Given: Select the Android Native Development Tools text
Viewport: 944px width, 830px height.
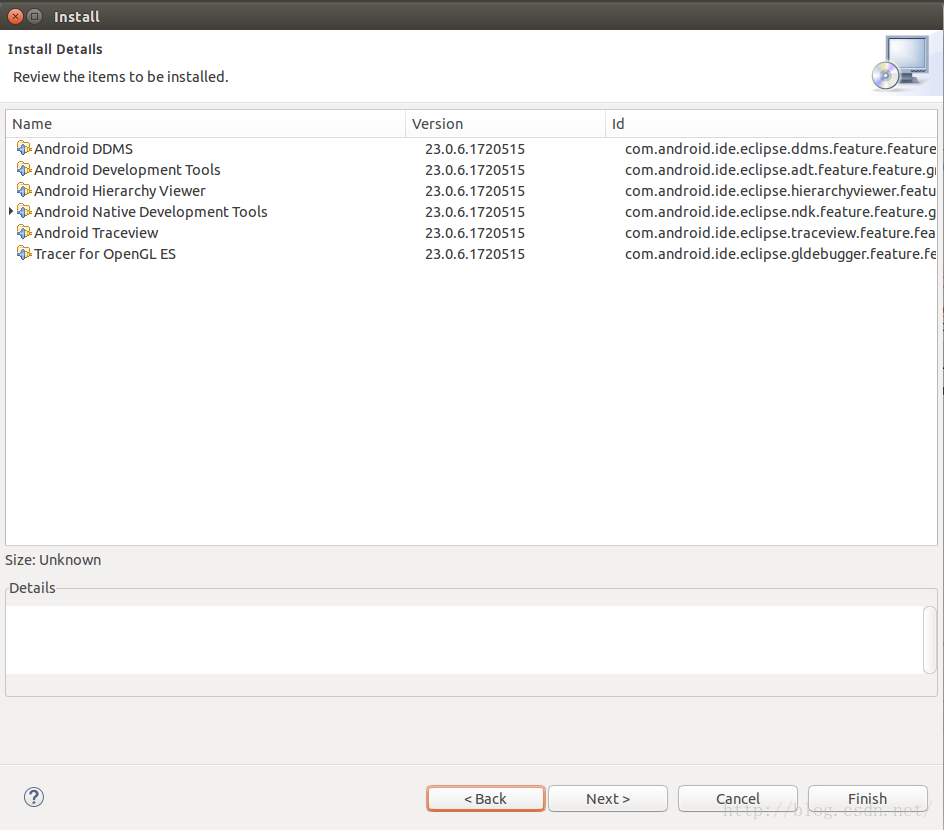Looking at the screenshot, I should [x=151, y=212].
